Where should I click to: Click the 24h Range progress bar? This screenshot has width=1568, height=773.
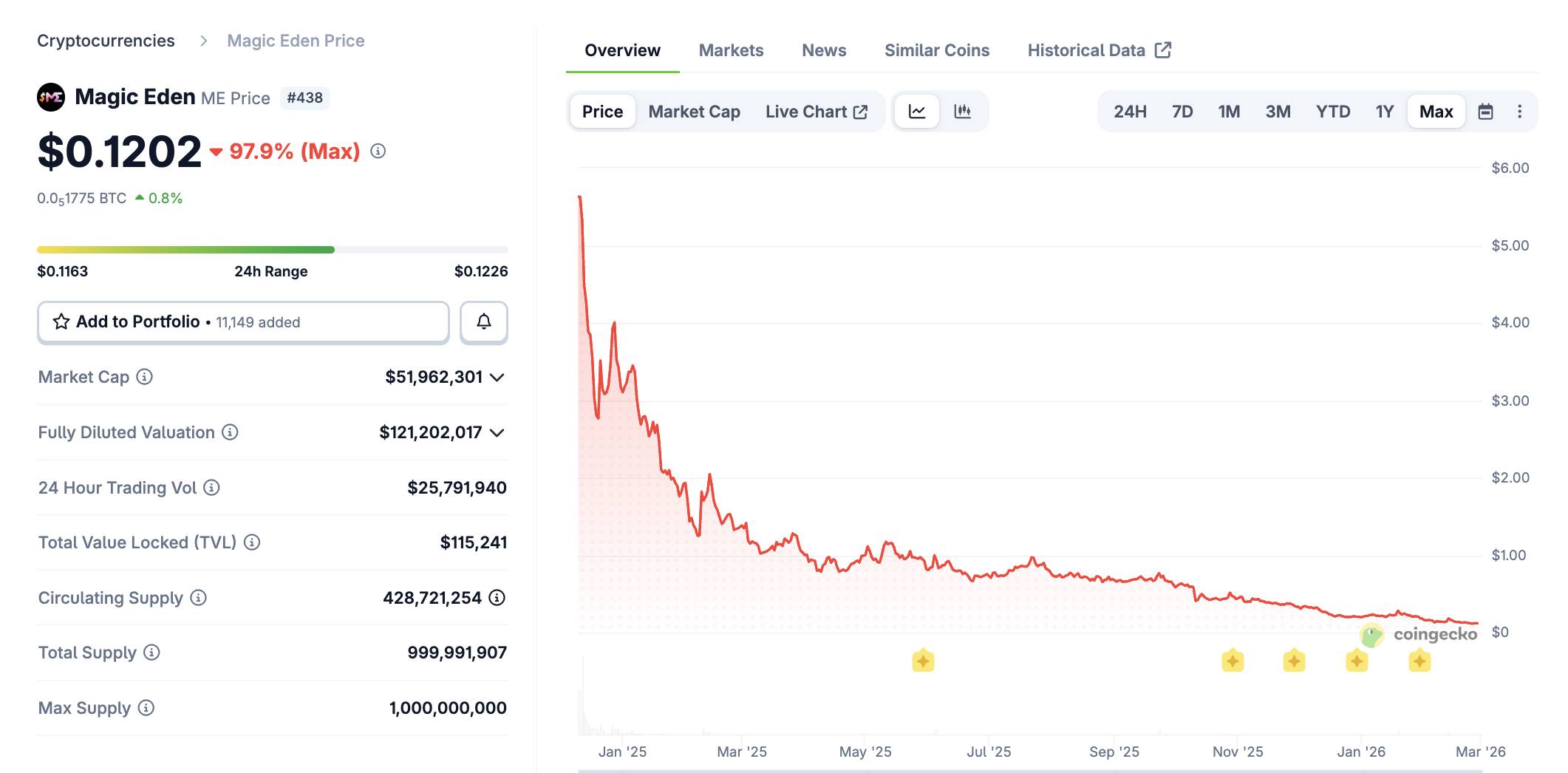[273, 249]
